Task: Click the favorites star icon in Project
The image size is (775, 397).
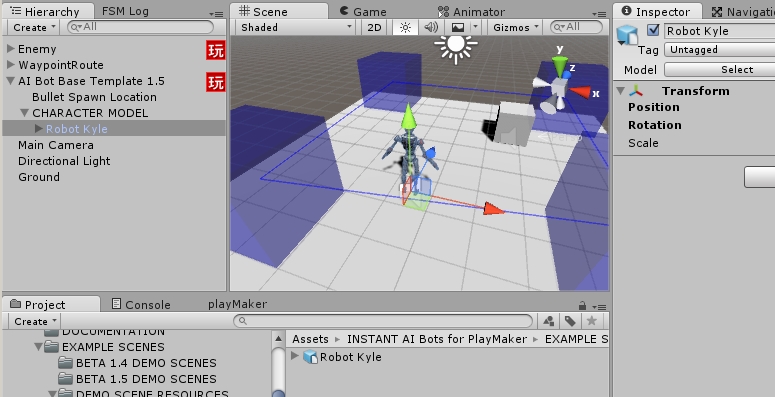Action: 591,321
